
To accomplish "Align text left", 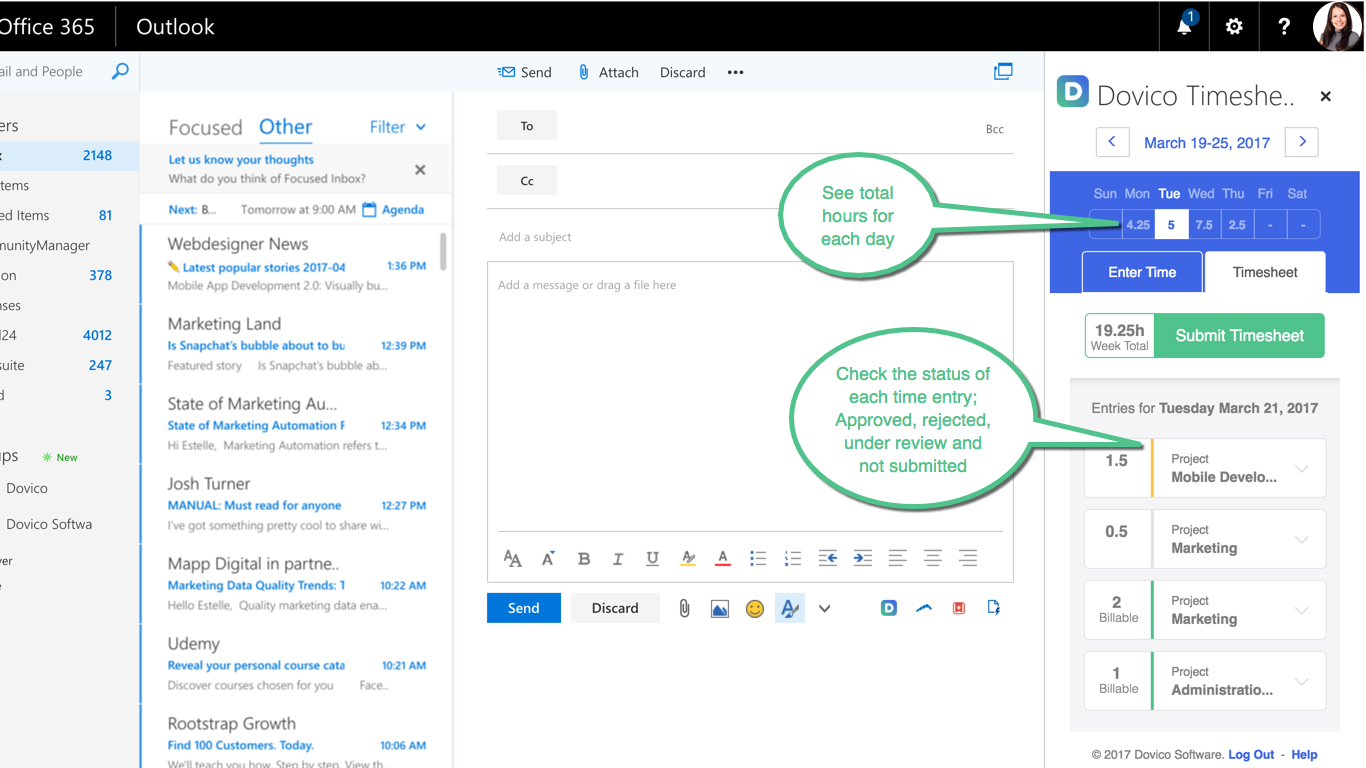I will pyautogui.click(x=898, y=558).
